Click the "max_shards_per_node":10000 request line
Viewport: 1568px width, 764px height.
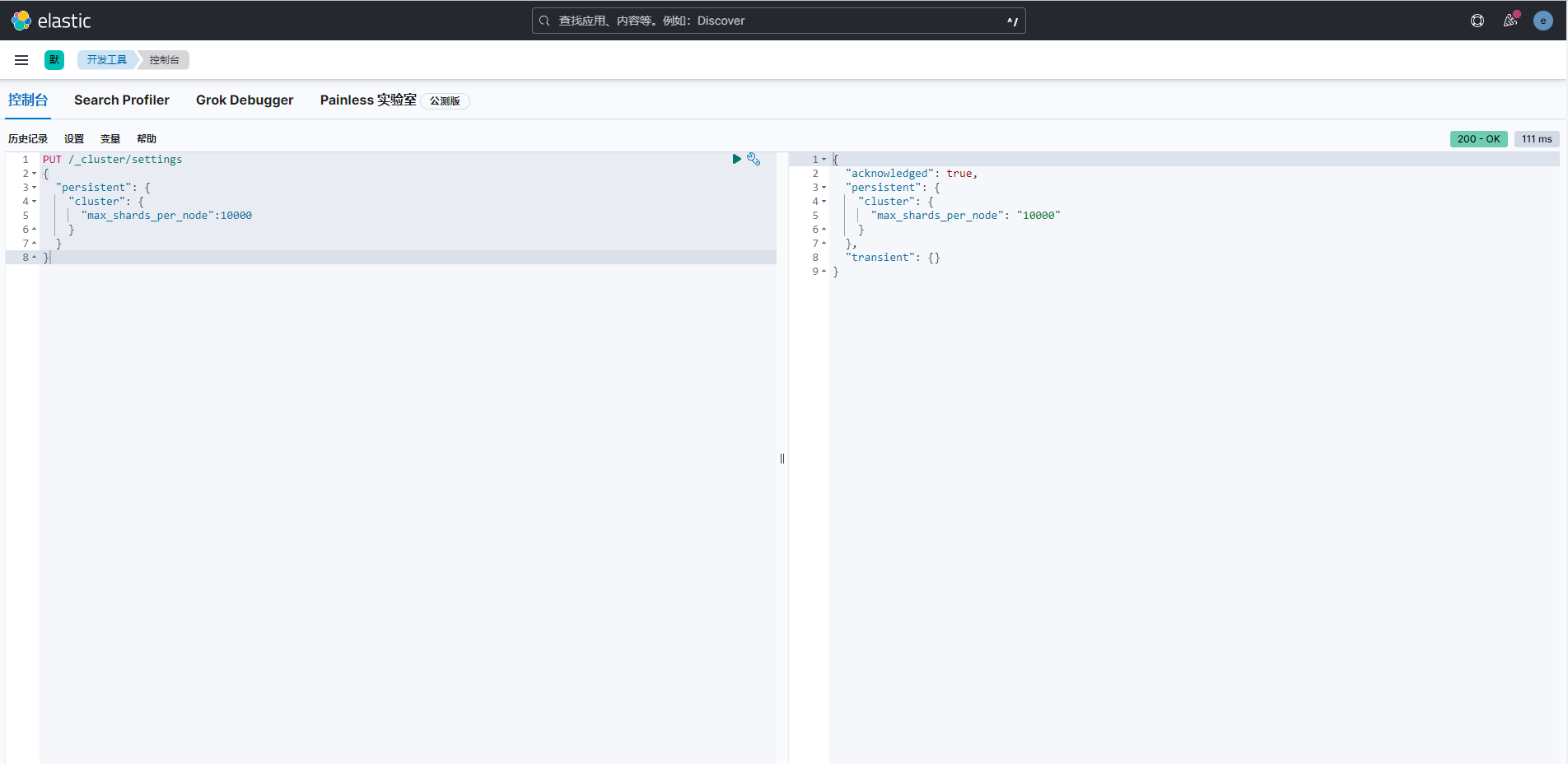pyautogui.click(x=167, y=216)
